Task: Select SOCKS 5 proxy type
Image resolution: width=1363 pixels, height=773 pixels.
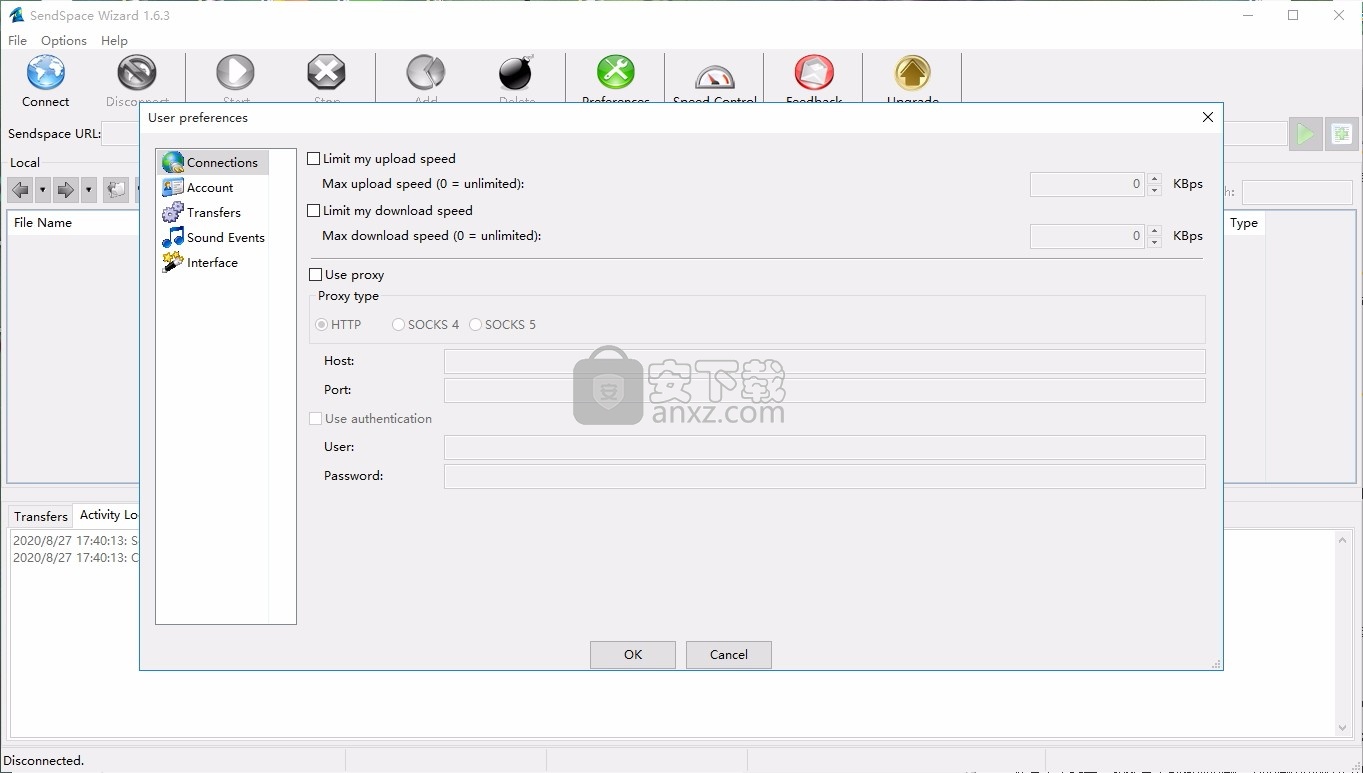Action: [476, 324]
